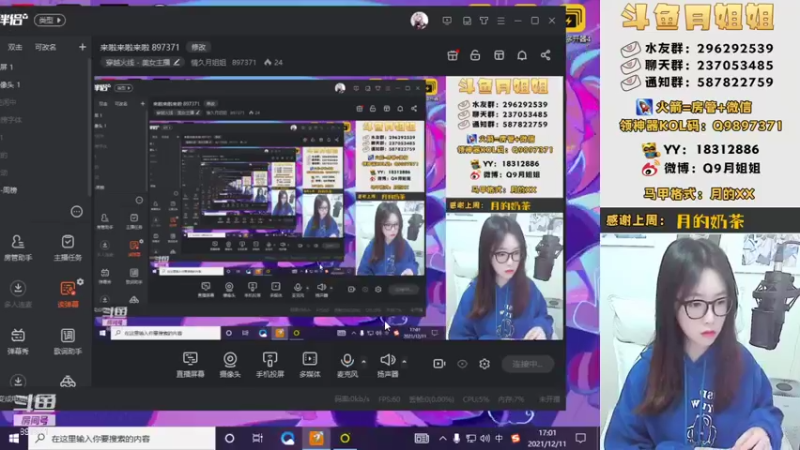Open the Windows action center notifications icon
This screenshot has width=800, height=450.
pyautogui.click(x=581, y=438)
